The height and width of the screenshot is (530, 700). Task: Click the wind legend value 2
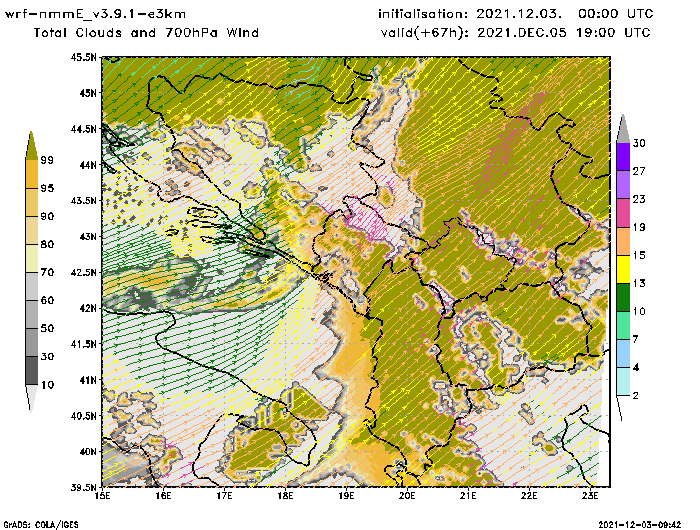coord(636,396)
